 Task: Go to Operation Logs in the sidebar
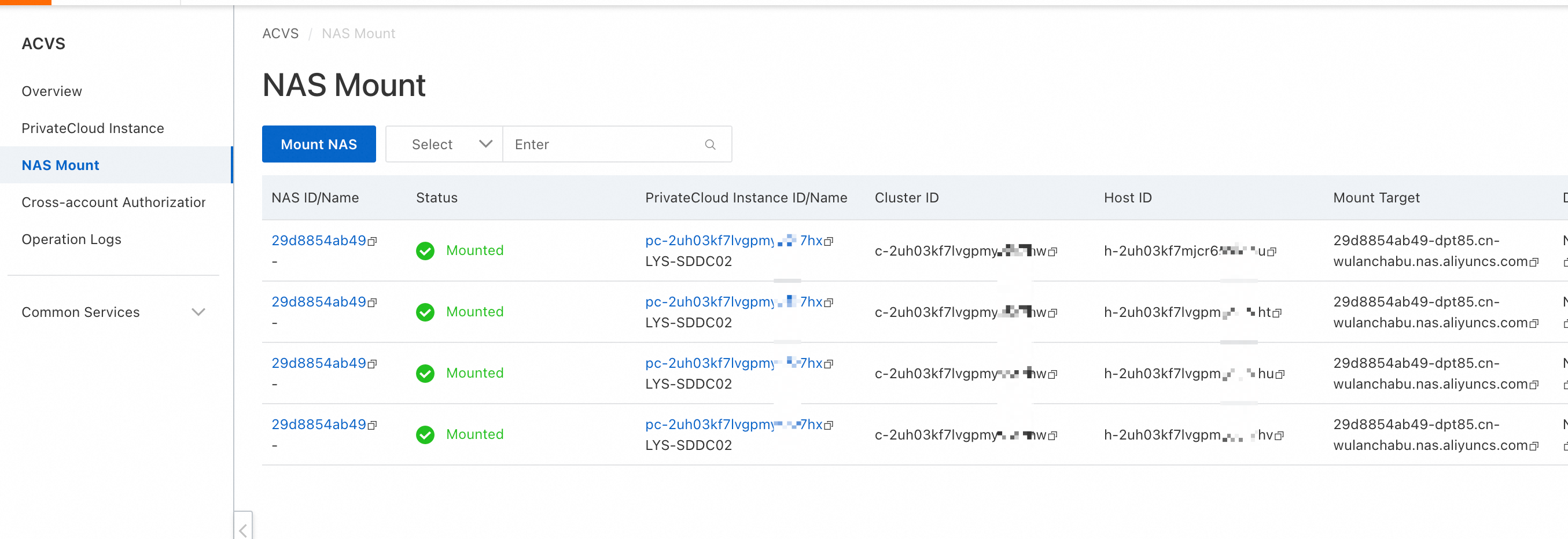coord(71,239)
